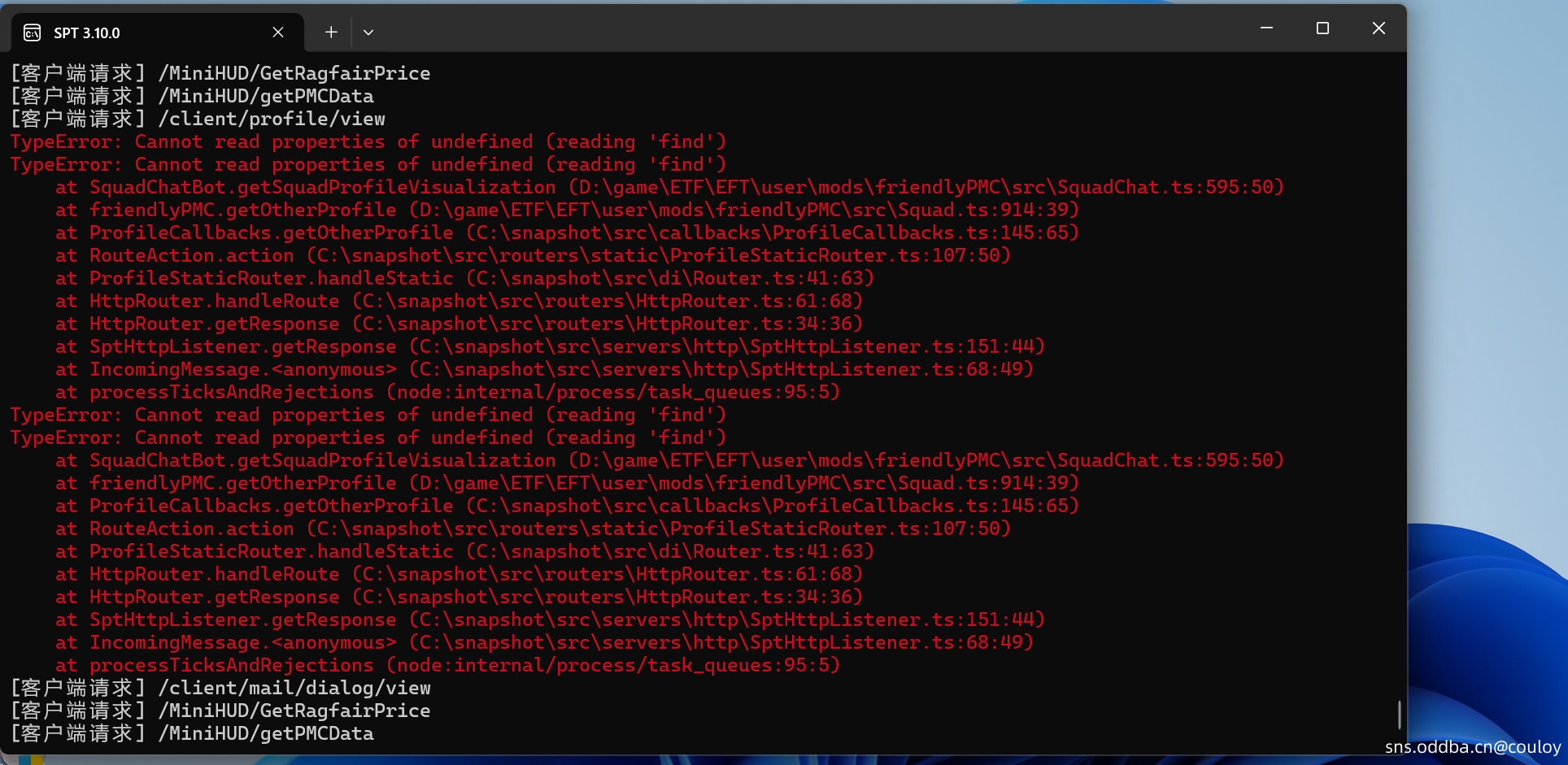
Task: Click the last /MiniHUD/getPMCData line
Action: tap(192, 733)
